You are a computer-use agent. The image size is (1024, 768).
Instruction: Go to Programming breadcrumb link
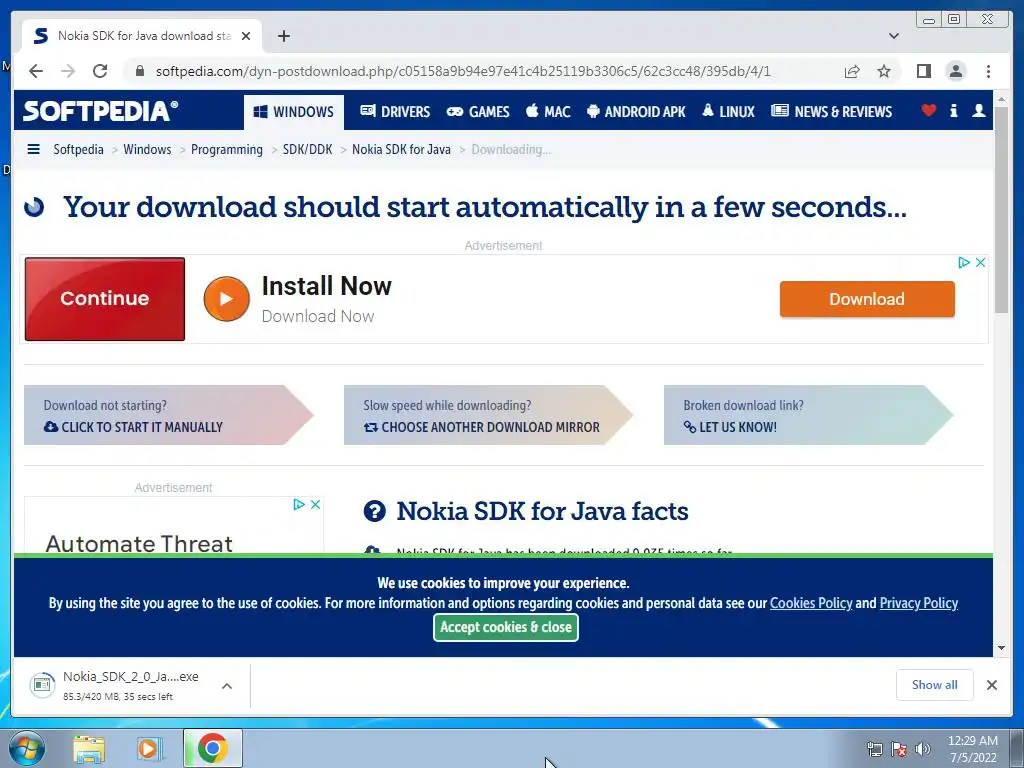tap(227, 150)
